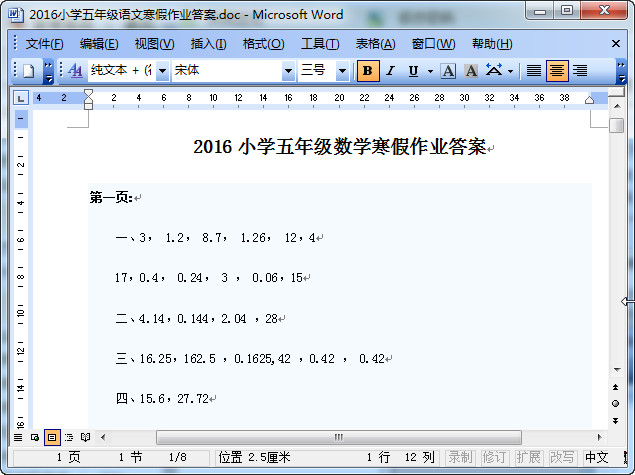Open Select Browse Object button
The height and width of the screenshot is (475, 635).
616,404
